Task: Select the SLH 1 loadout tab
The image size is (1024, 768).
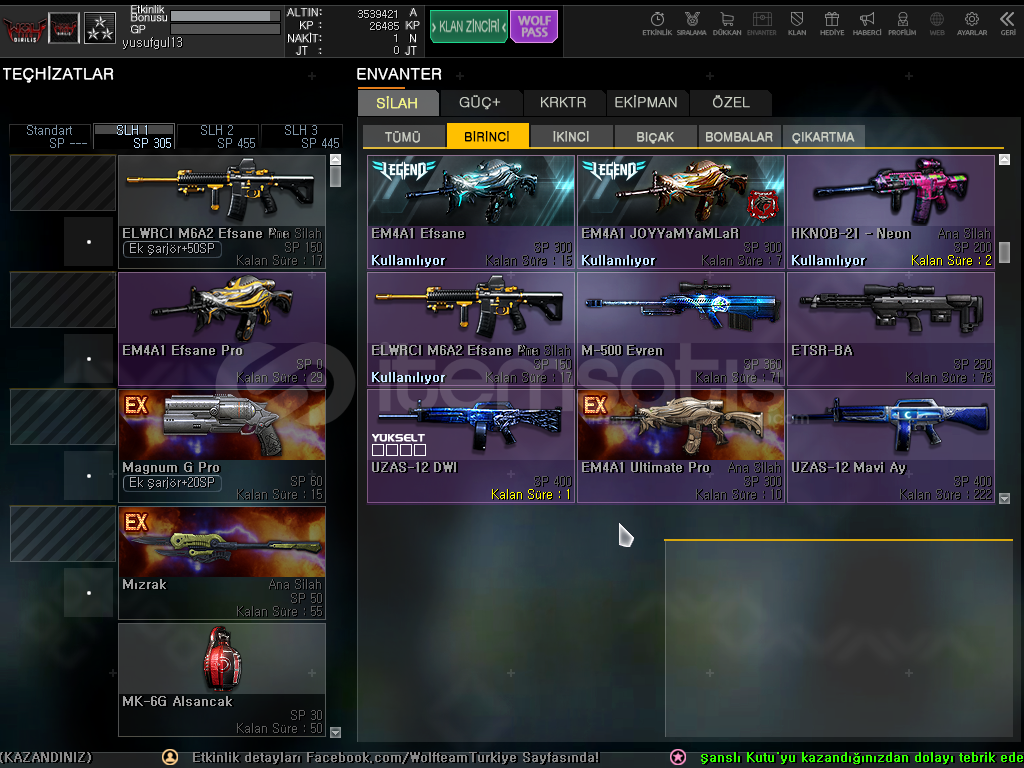Action: coord(134,136)
